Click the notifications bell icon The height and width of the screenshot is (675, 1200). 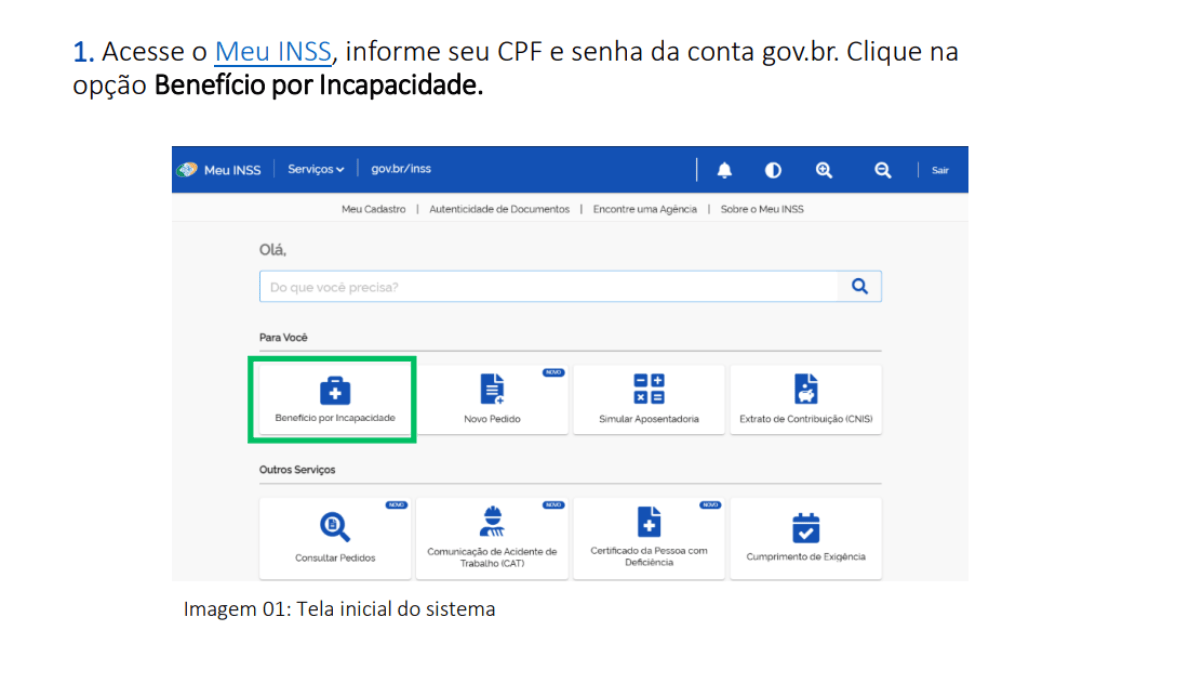coord(725,170)
